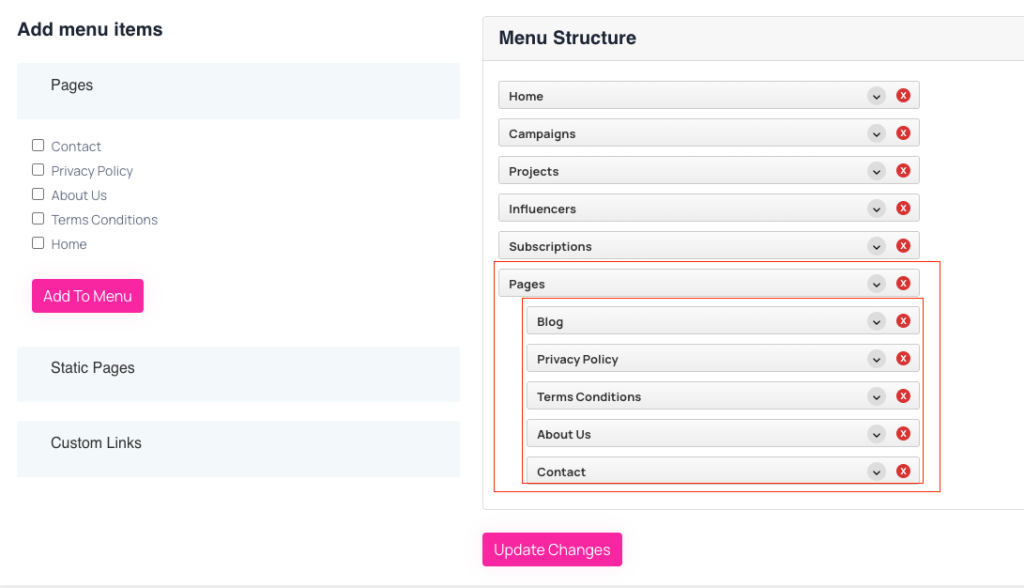The image size is (1024, 588).
Task: Delete the Influencers menu entry
Action: tap(903, 208)
